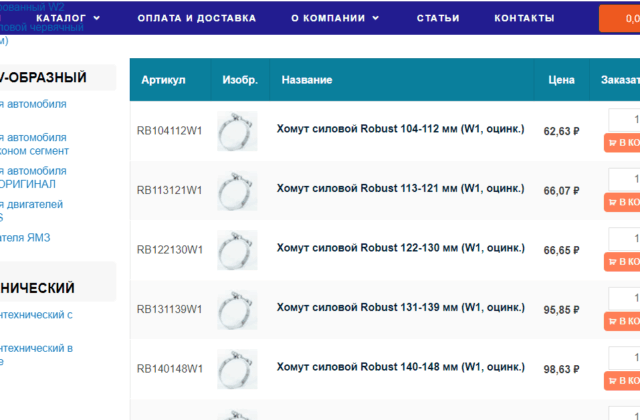Expand the О КОМПАНИИ menu
Screen dimensions: 640x420
pos(335,18)
